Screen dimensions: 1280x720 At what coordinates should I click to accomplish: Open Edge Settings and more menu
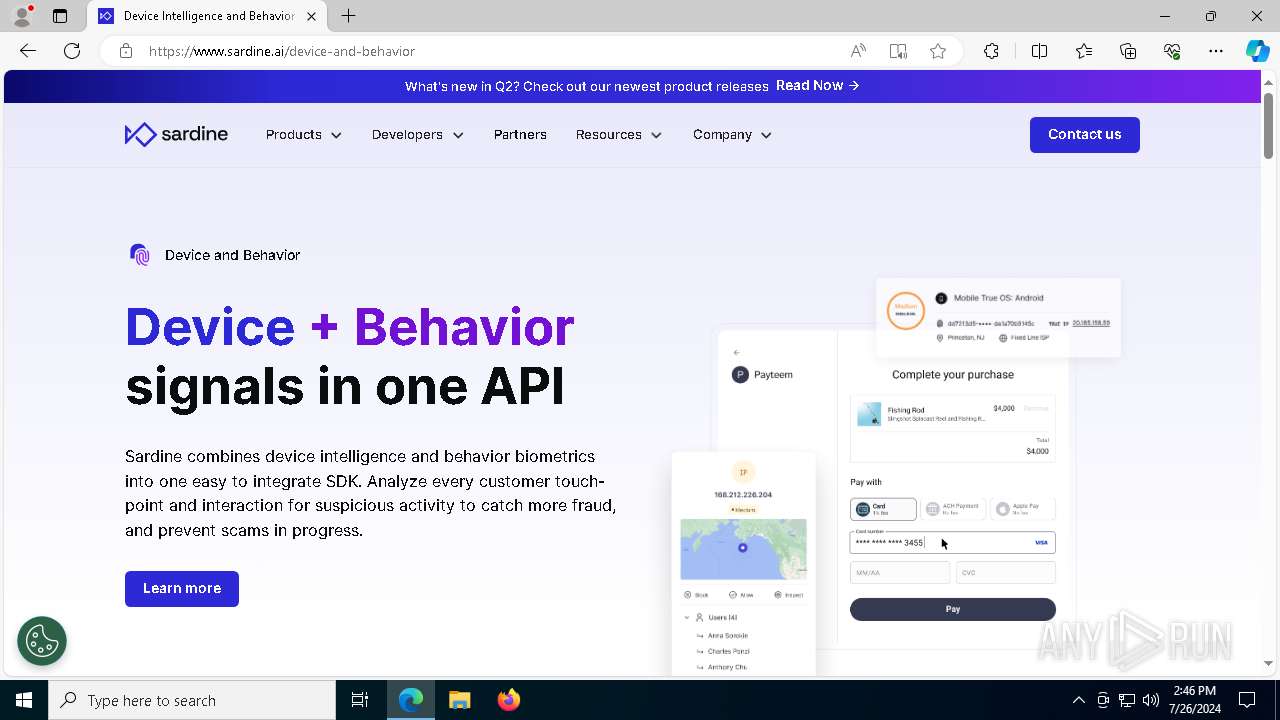click(x=1216, y=51)
